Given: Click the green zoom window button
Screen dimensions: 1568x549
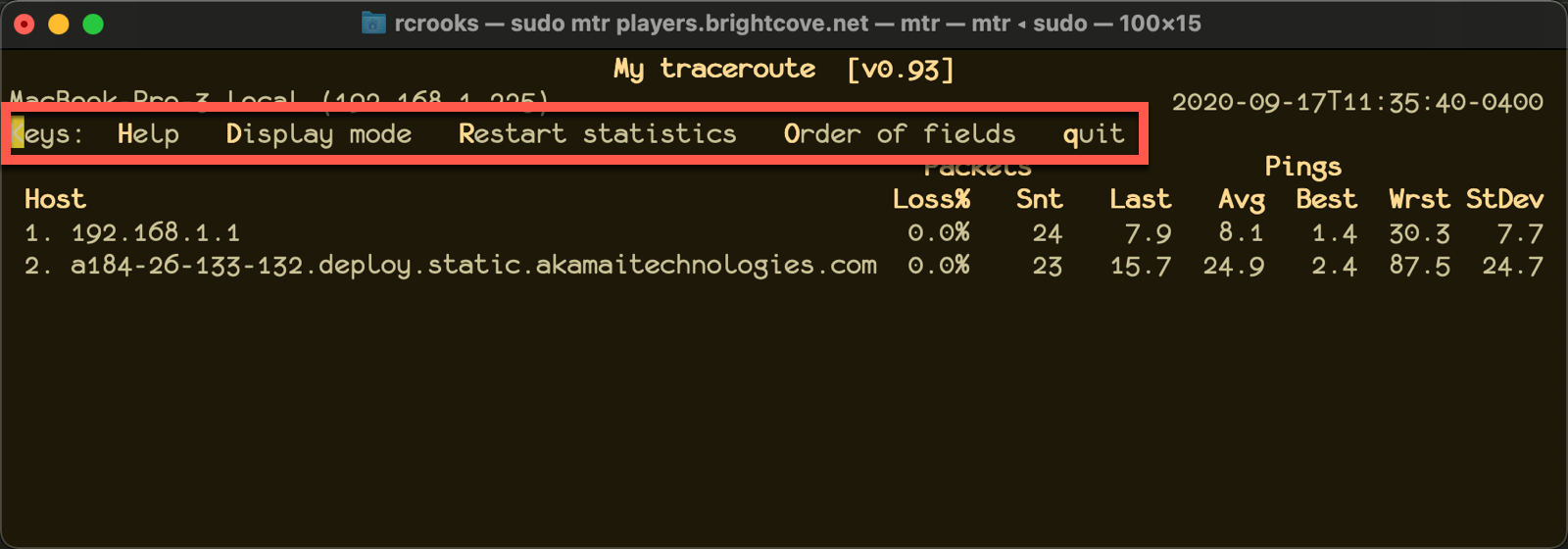Looking at the screenshot, I should pyautogui.click(x=93, y=24).
